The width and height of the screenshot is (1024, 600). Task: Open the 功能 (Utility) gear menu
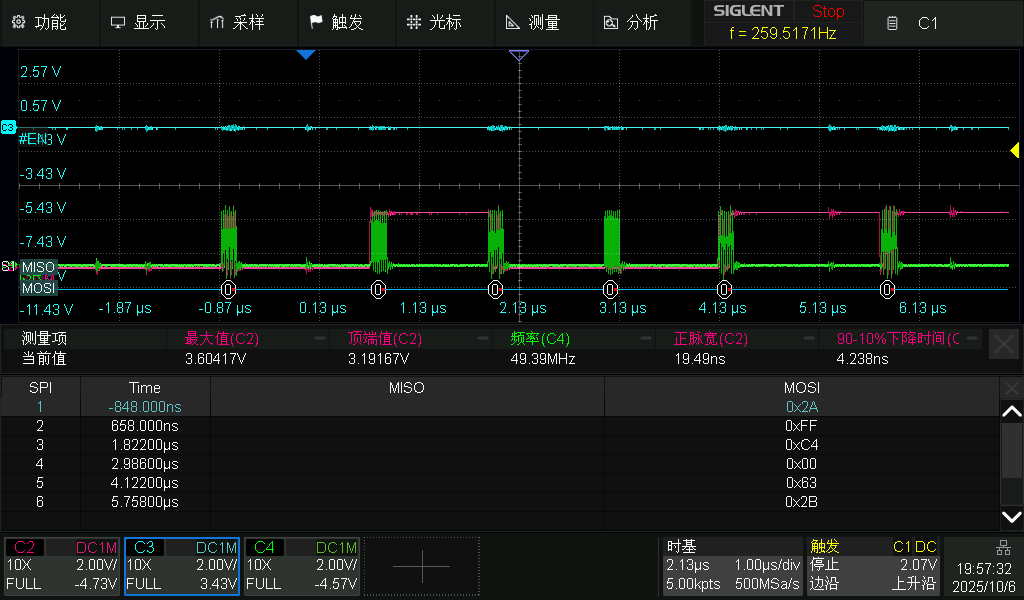click(x=39, y=22)
